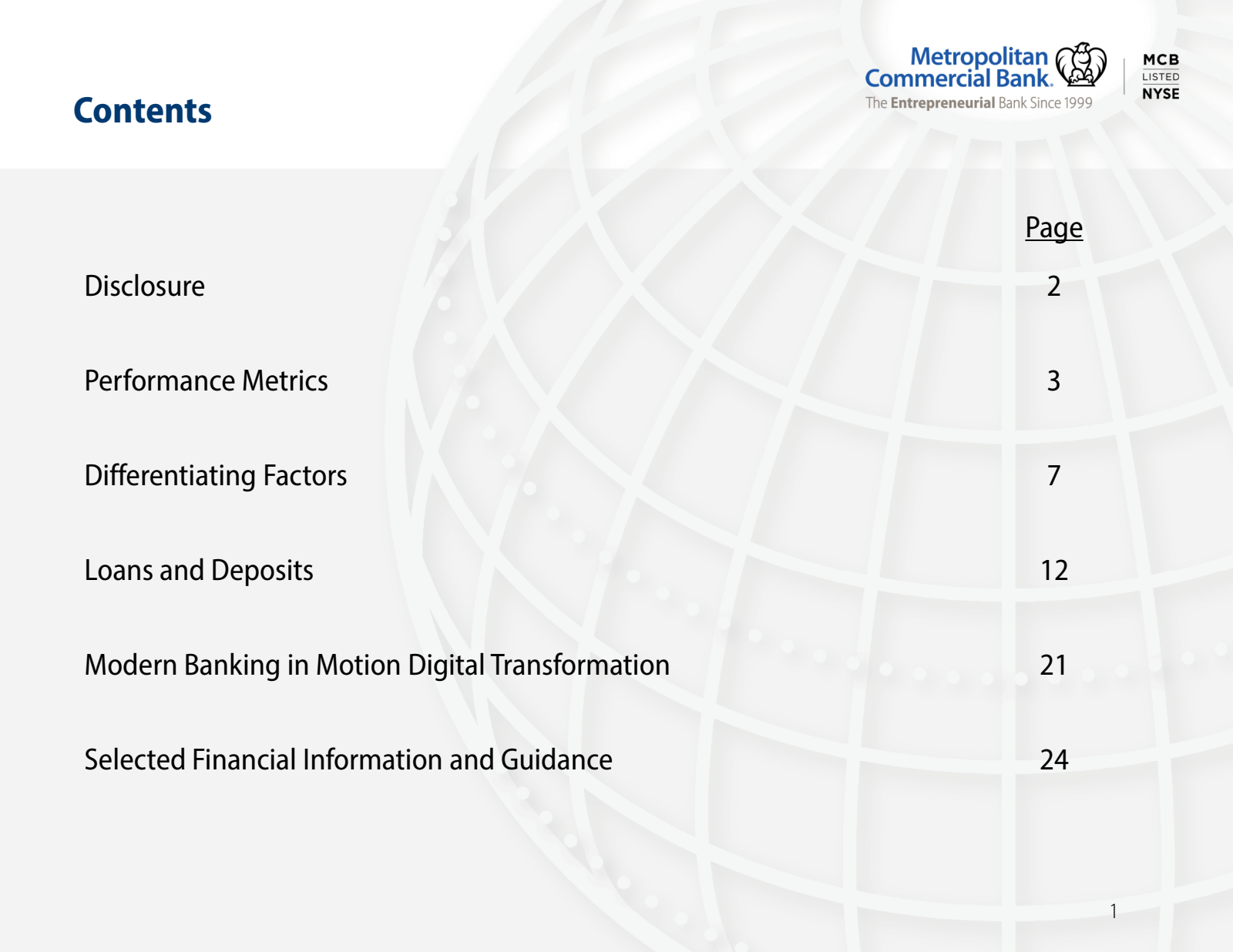Image resolution: width=1233 pixels, height=952 pixels.
Task: Click the underlined Page column header
Action: (1053, 228)
